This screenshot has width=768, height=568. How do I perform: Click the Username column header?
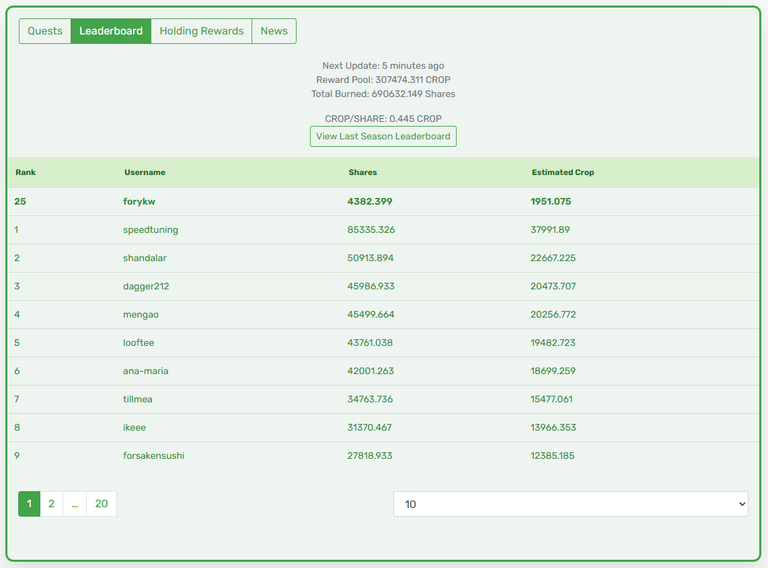pyautogui.click(x=144, y=172)
